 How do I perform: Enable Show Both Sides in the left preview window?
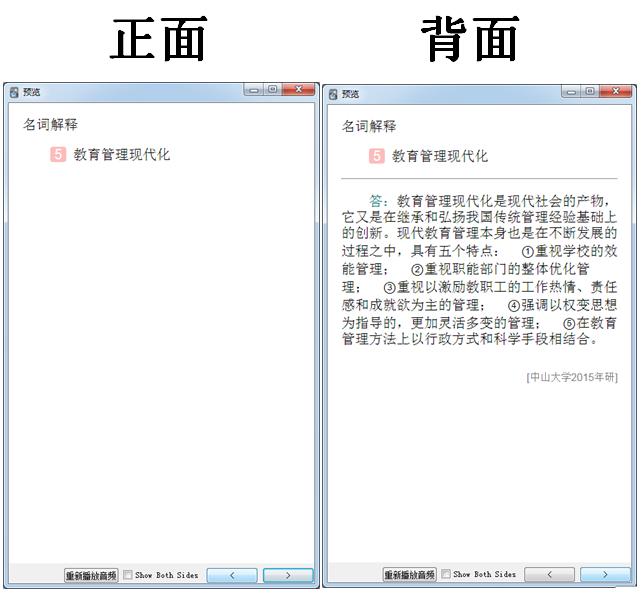[x=128, y=575]
